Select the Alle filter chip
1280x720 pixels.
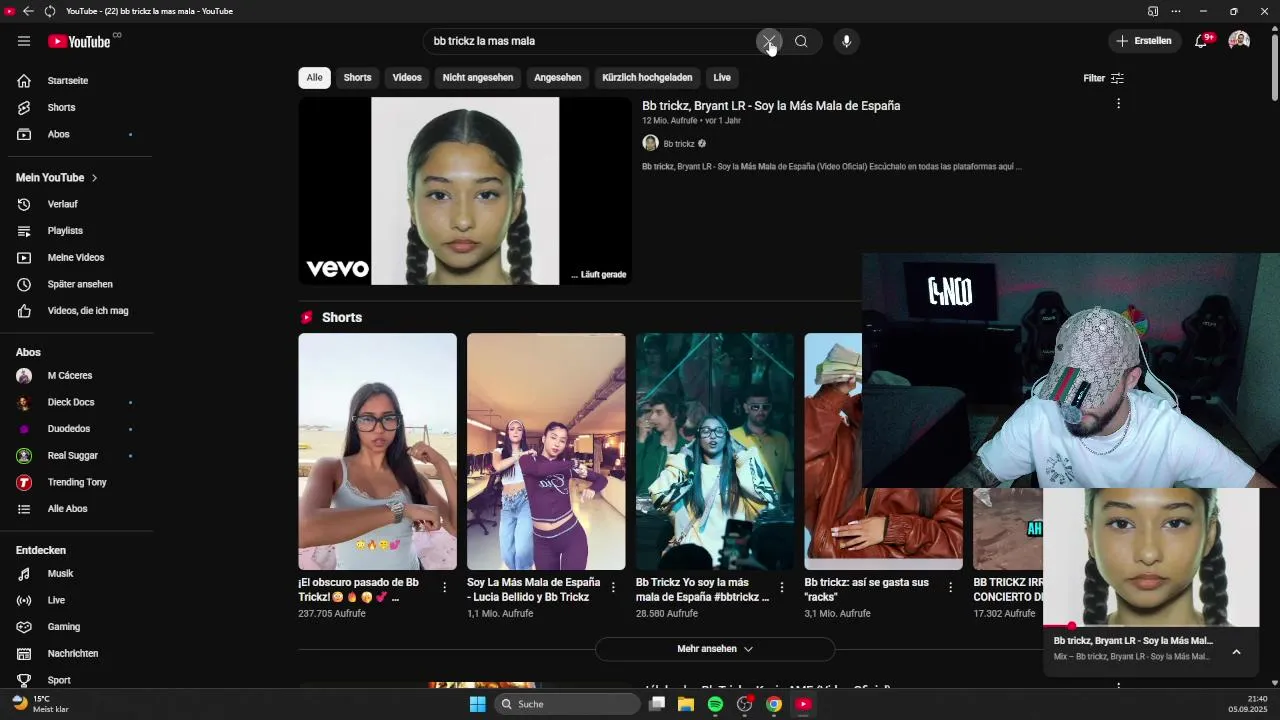[314, 78]
